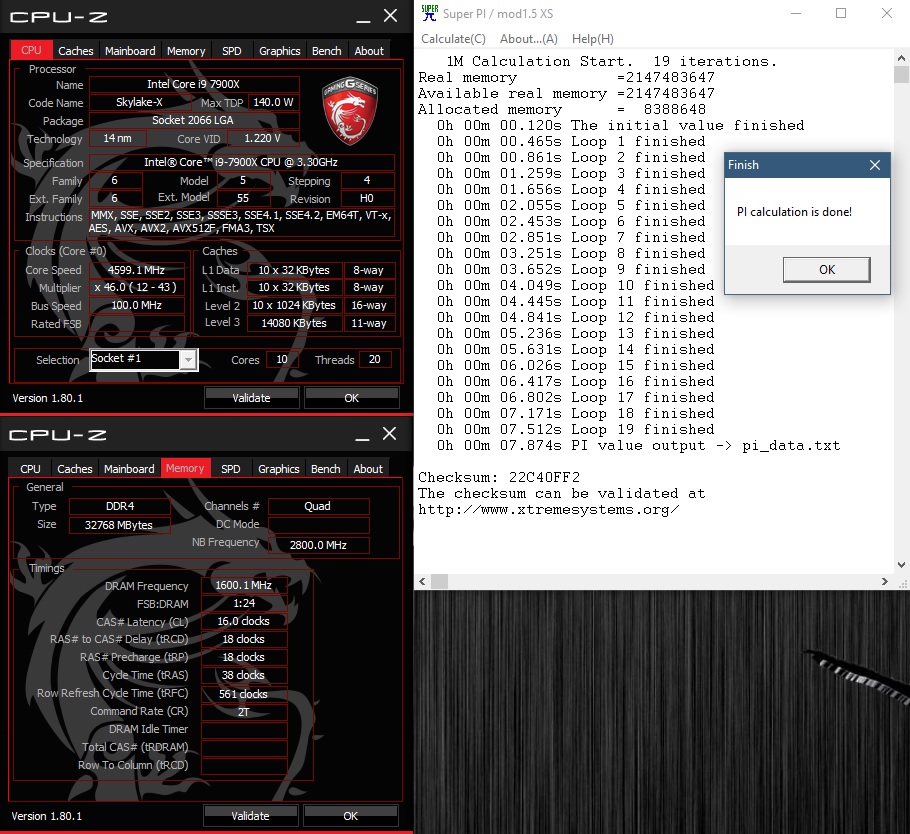Select Memory tab in bottom CPU-Z window
Image resolution: width=910 pixels, height=834 pixels.
coord(185,468)
